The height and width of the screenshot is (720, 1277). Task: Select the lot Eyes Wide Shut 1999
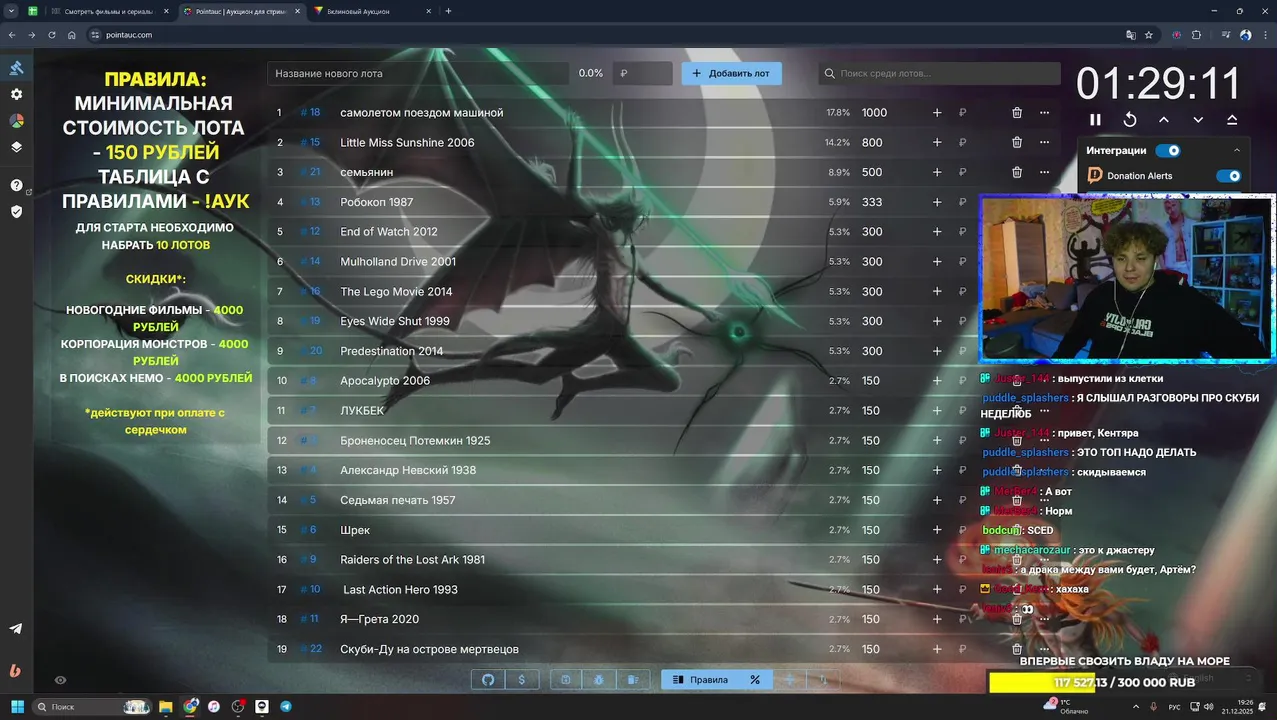point(394,321)
